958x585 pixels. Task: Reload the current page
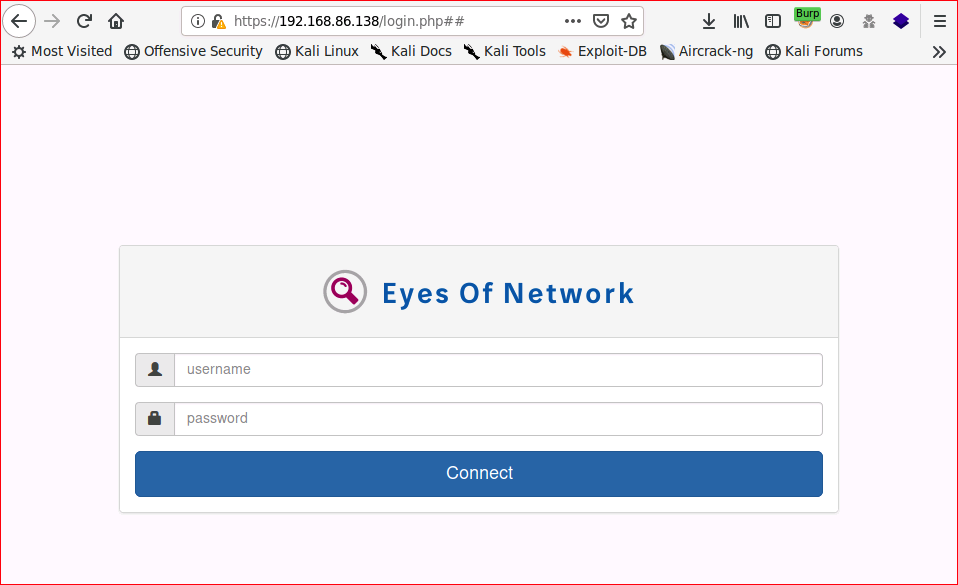point(84,21)
